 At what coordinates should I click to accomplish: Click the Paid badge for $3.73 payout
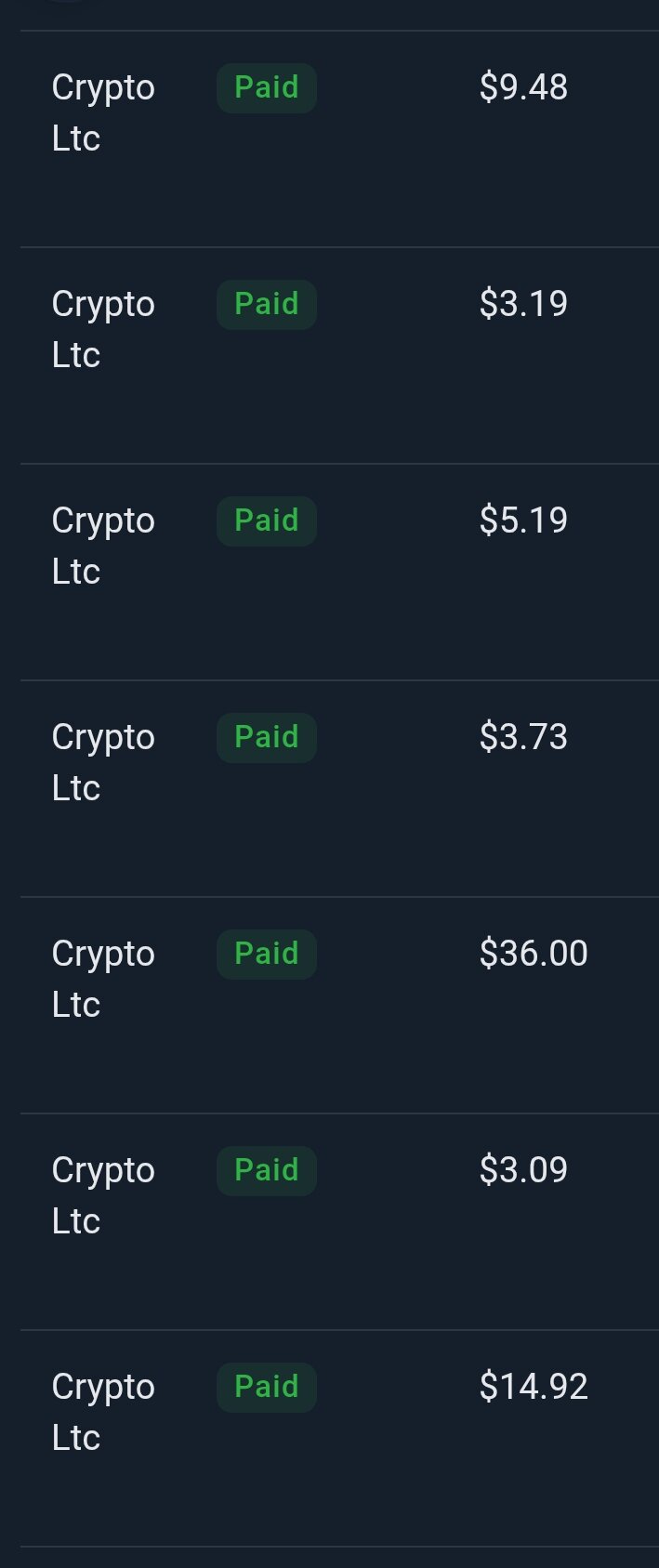pyautogui.click(x=267, y=738)
